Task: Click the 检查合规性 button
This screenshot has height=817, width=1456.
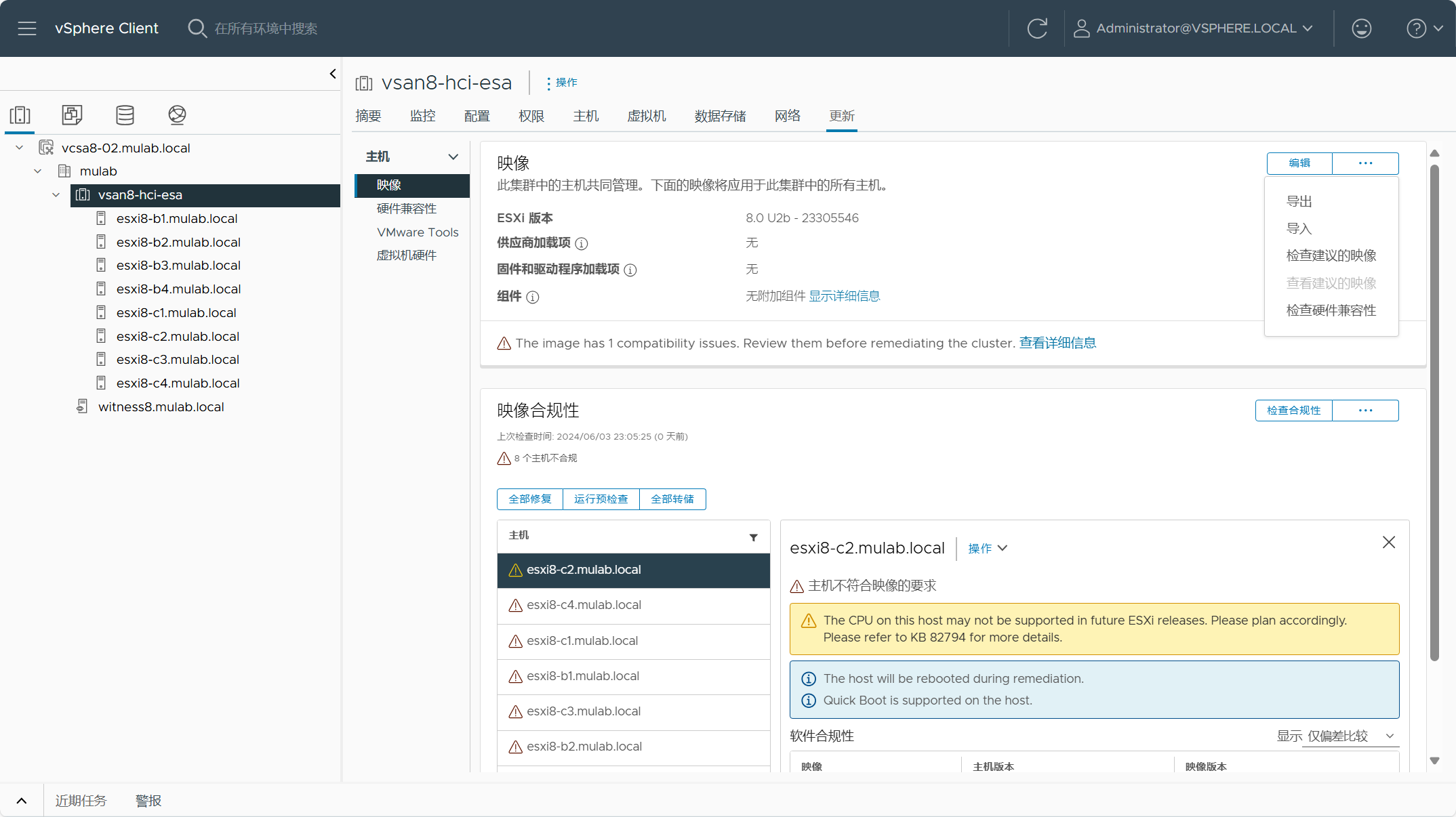Action: (1293, 411)
